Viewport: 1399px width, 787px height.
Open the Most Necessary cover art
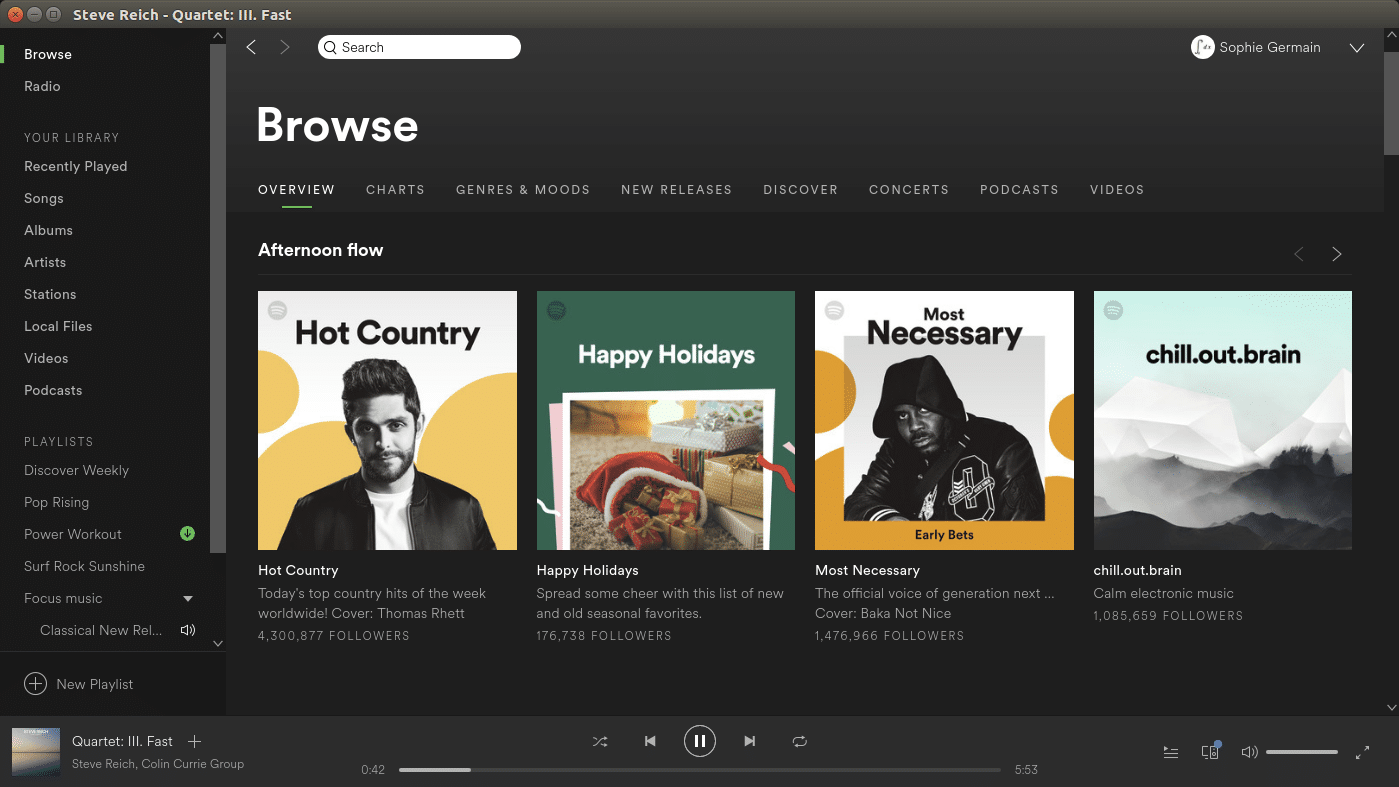[x=944, y=420]
